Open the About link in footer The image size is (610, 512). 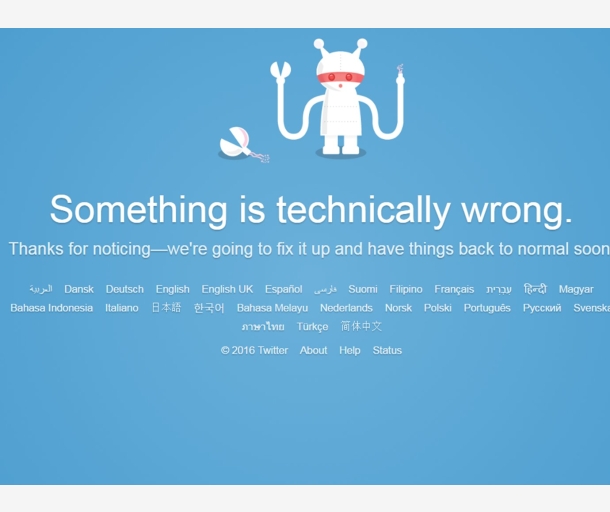click(x=313, y=351)
